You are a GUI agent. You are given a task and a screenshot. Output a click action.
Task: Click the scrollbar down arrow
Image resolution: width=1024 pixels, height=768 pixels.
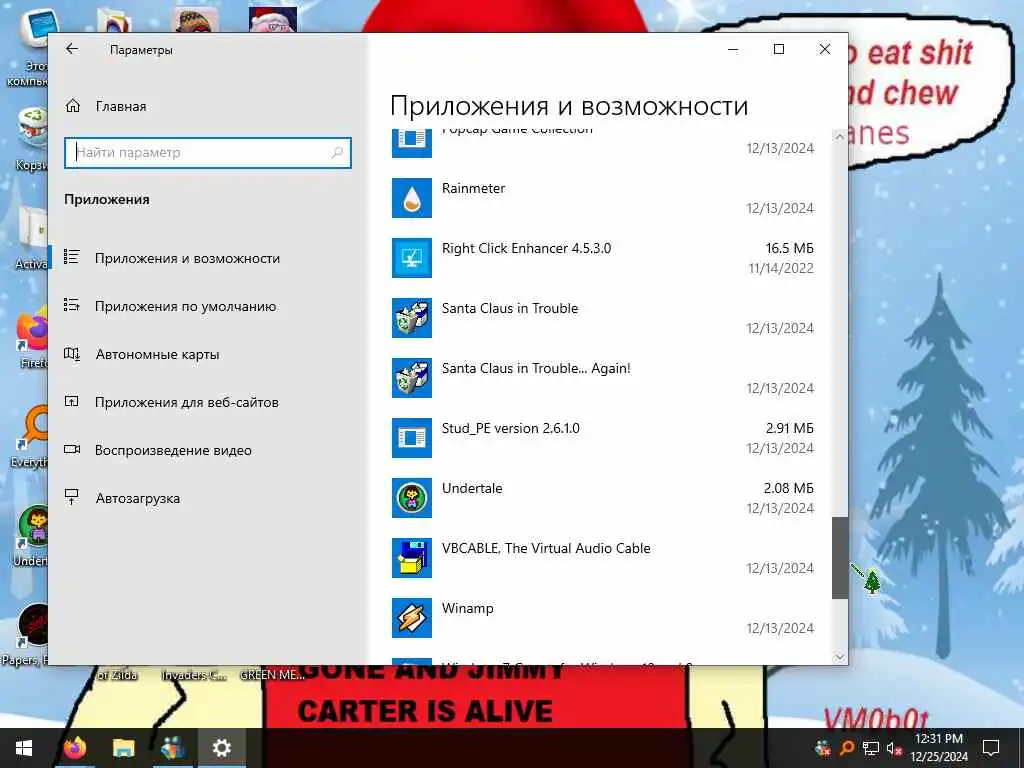[x=840, y=657]
